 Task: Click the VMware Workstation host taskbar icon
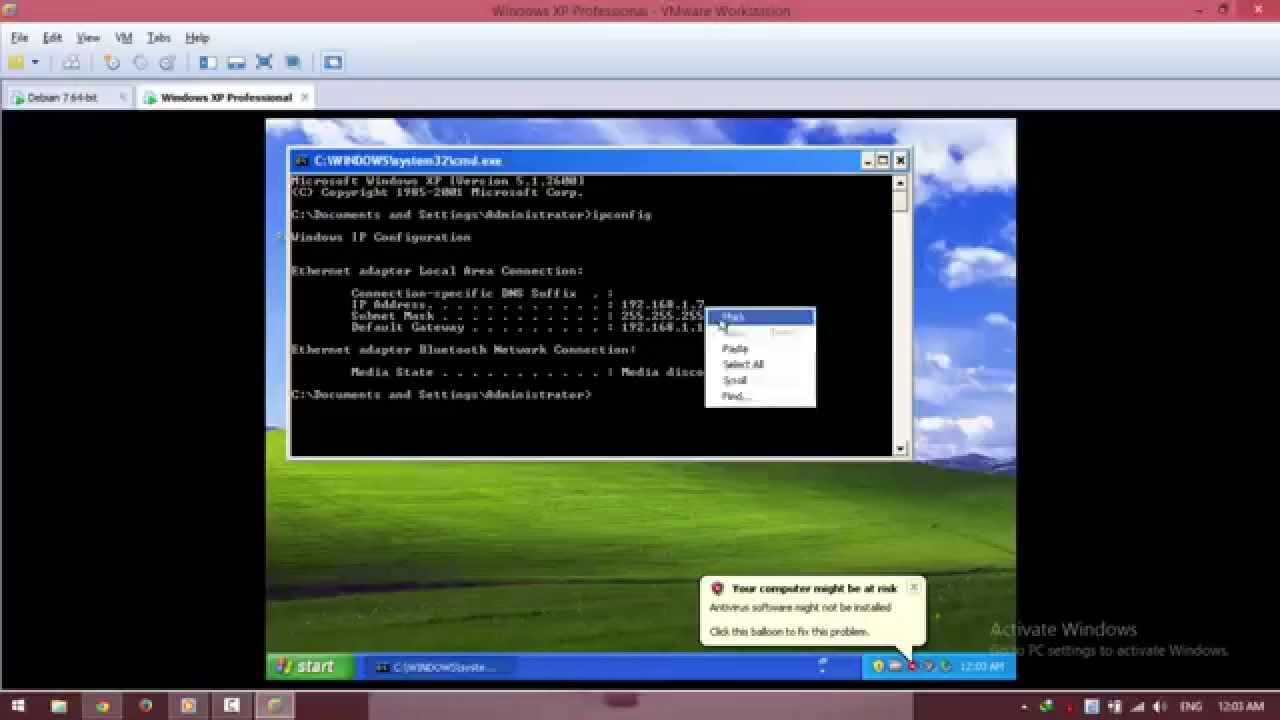(274, 706)
